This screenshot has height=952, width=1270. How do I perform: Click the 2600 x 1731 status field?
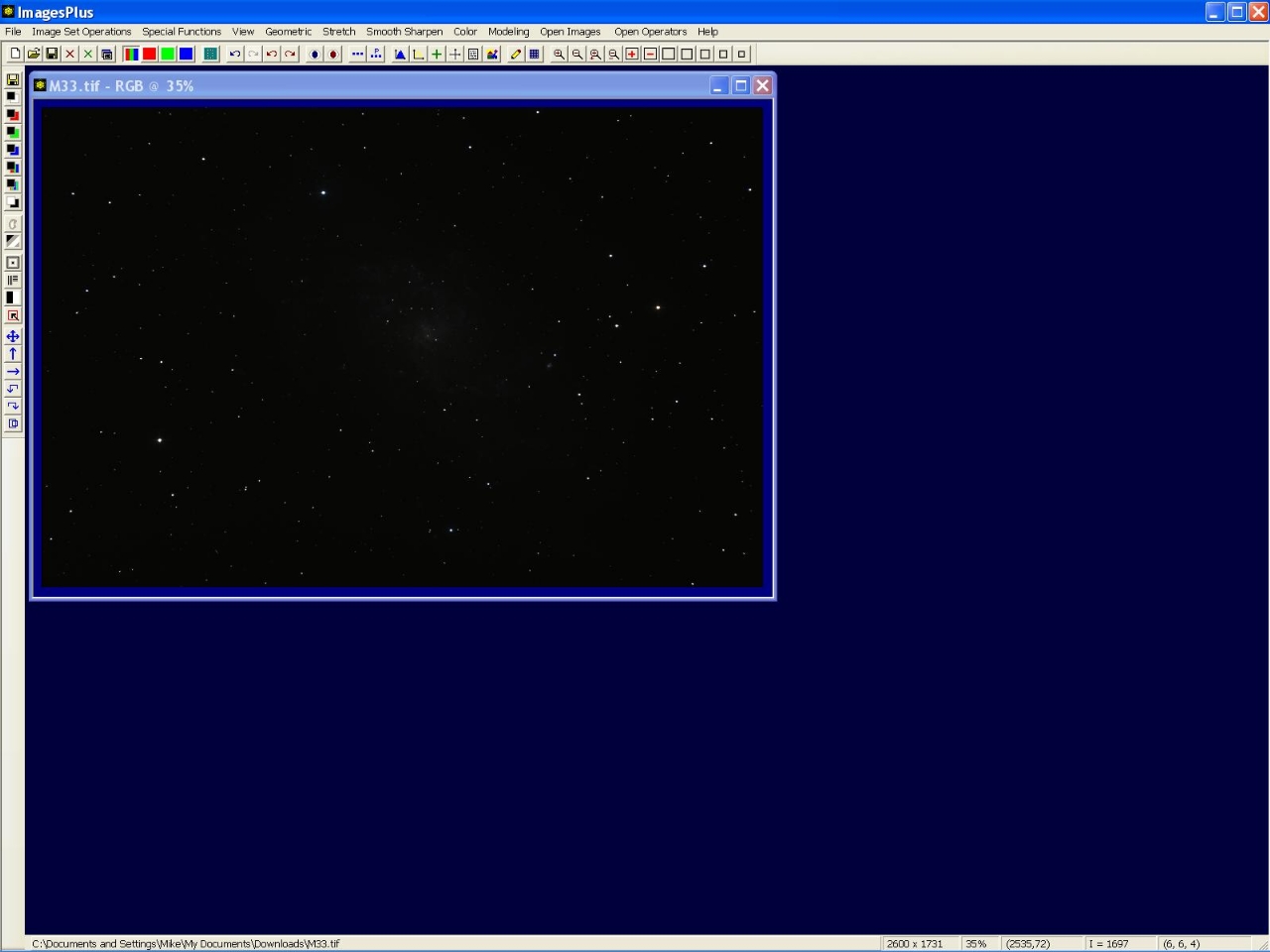tap(920, 944)
